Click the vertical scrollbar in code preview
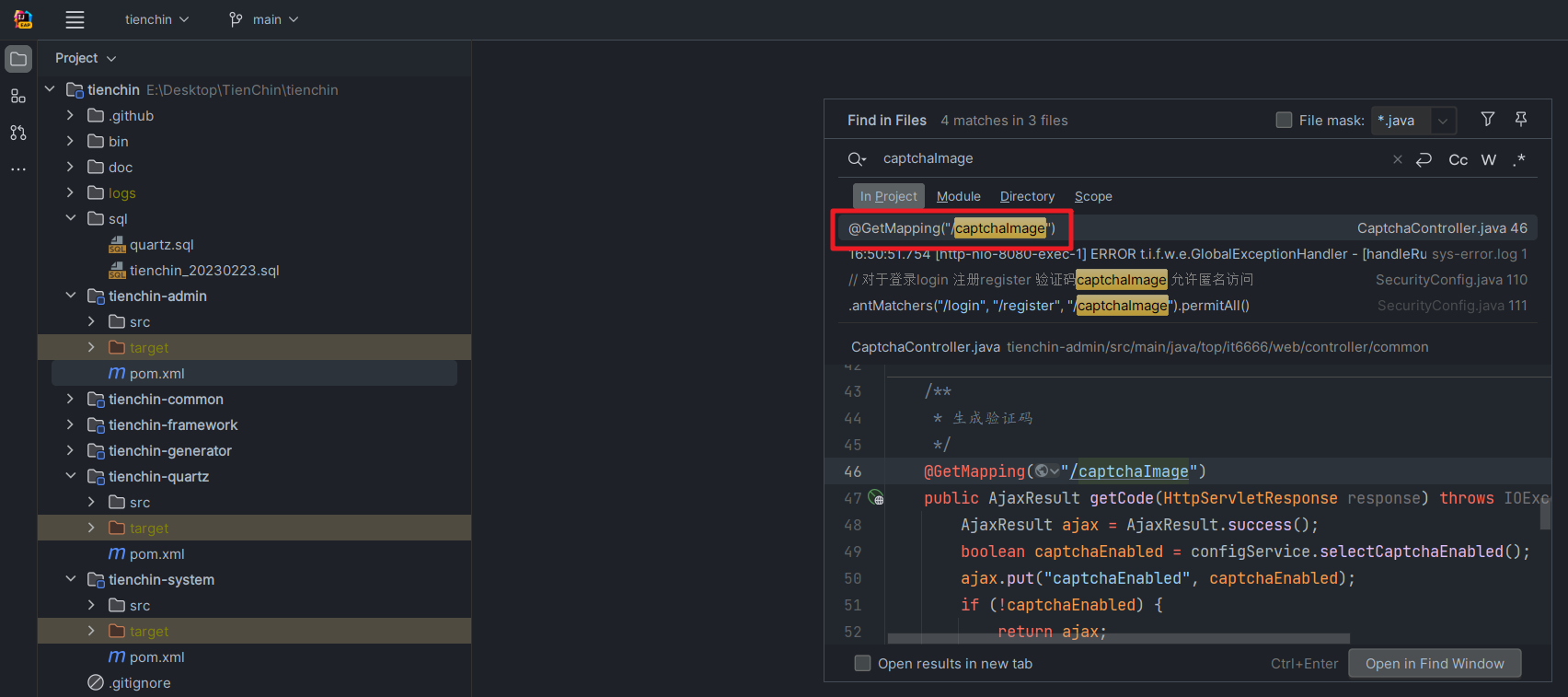 1545,514
